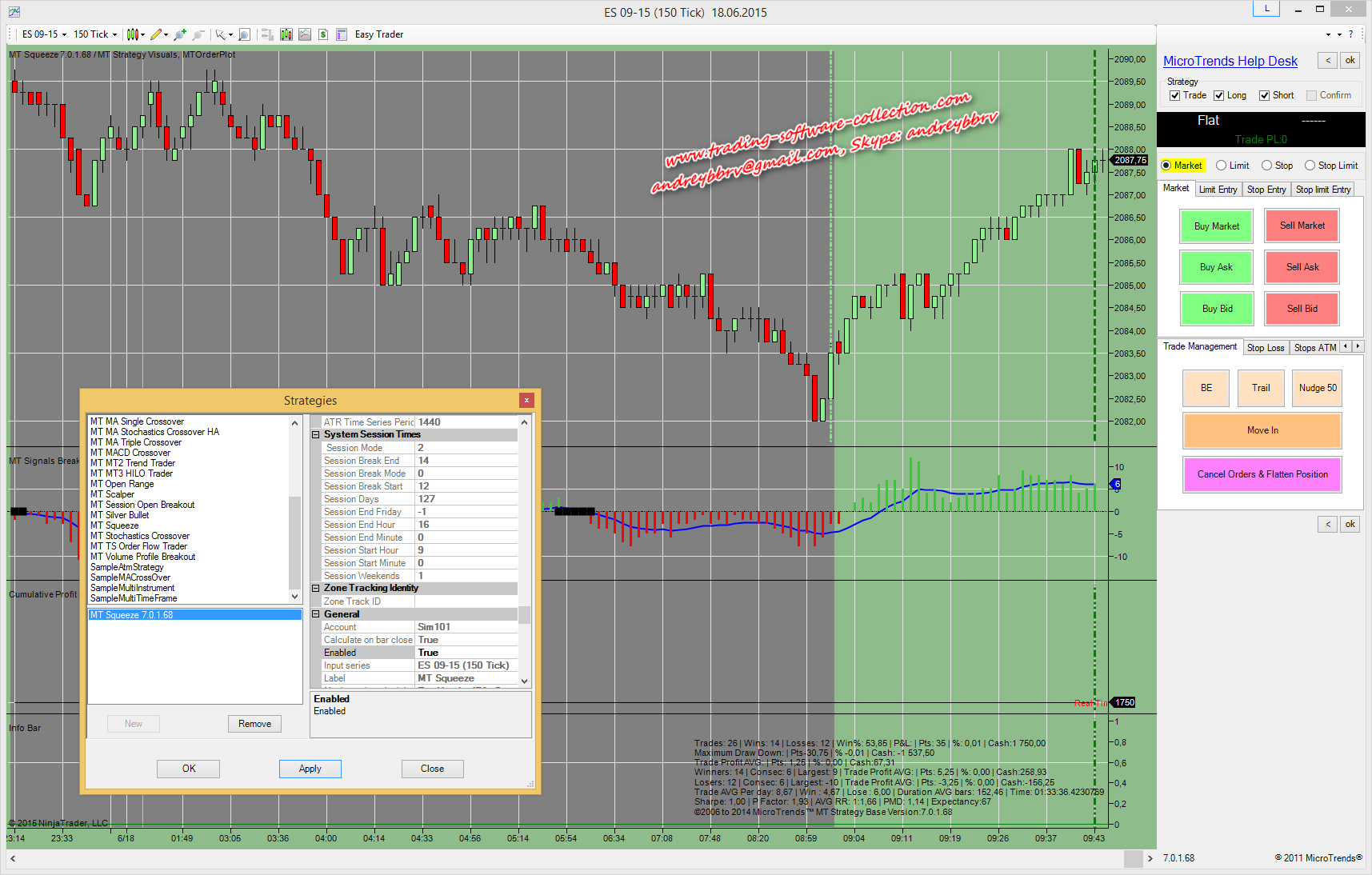Select the Stop Limit radio button
1372x875 pixels.
[x=1310, y=166]
